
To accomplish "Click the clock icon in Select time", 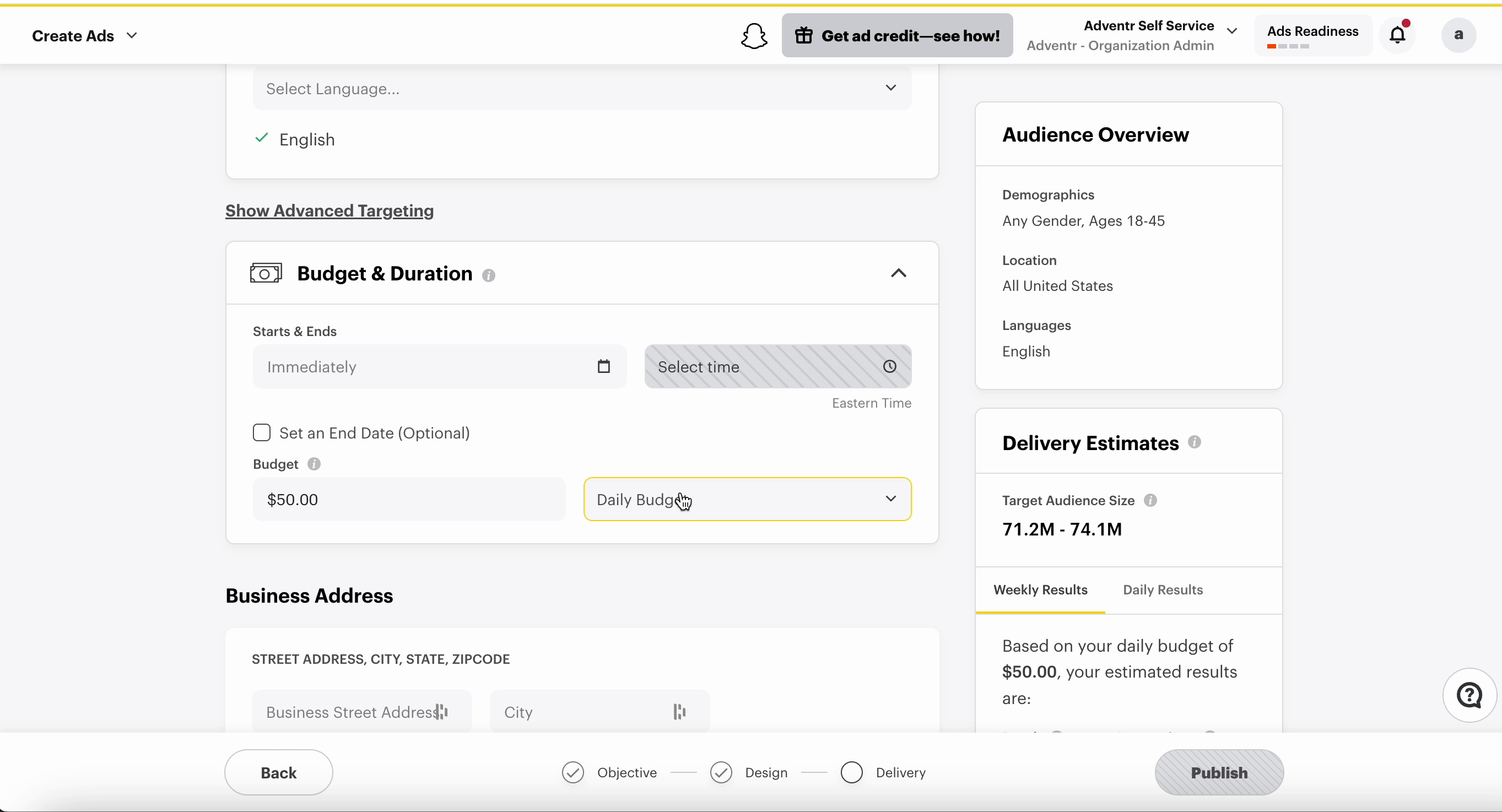I will pyautogui.click(x=889, y=367).
